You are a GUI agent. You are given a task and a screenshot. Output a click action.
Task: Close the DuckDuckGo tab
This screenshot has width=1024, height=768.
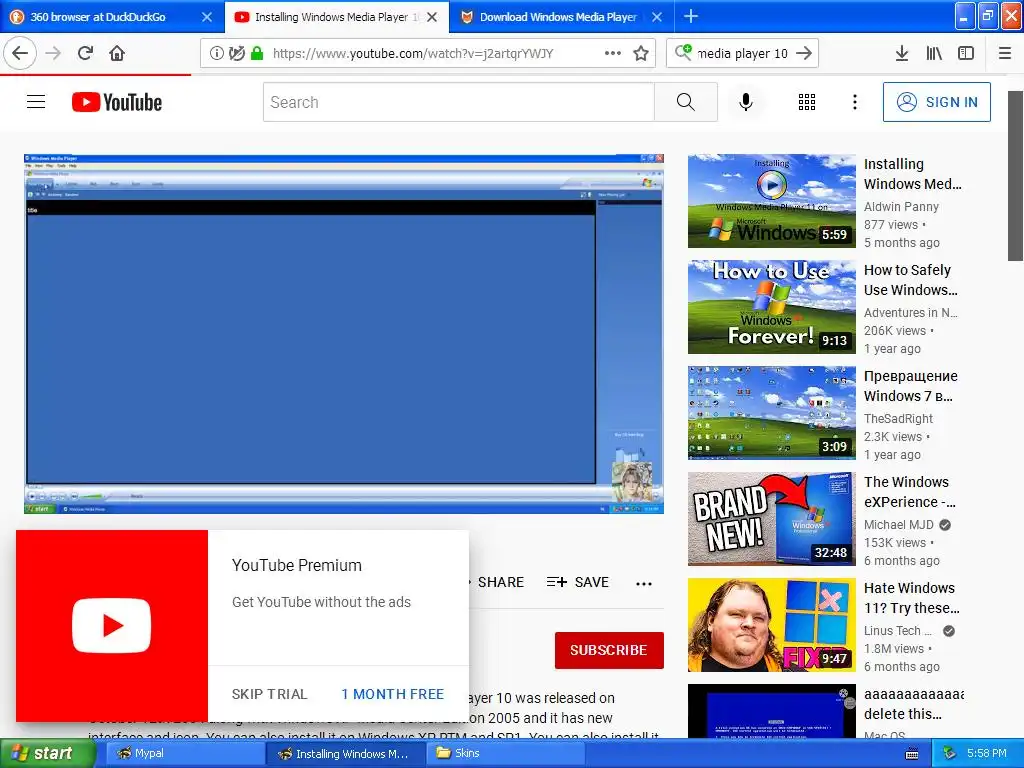[x=207, y=17]
